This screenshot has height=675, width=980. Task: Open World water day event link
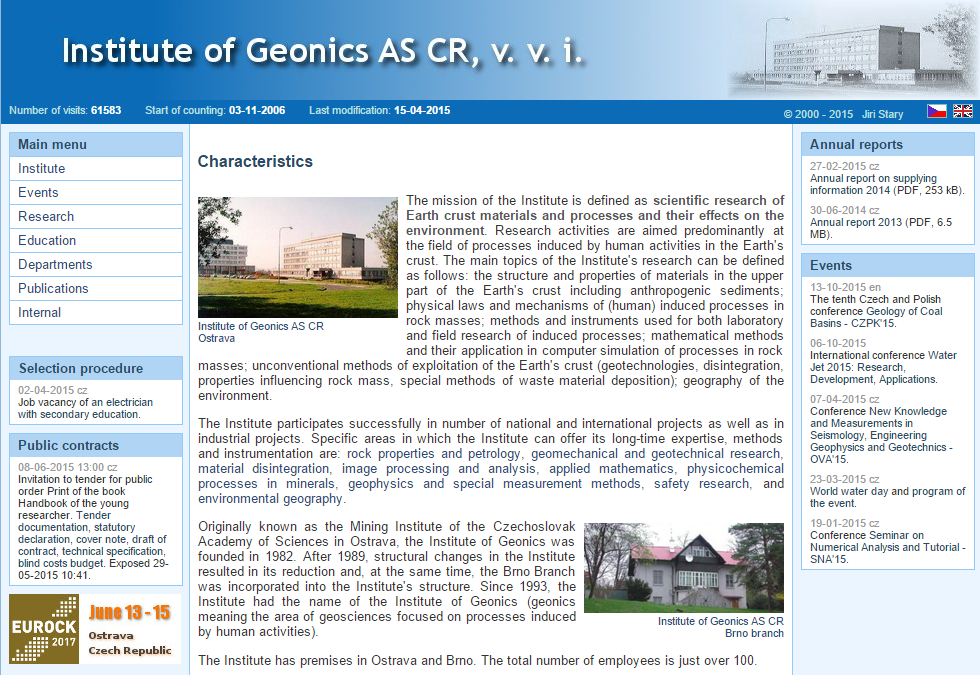click(x=887, y=497)
